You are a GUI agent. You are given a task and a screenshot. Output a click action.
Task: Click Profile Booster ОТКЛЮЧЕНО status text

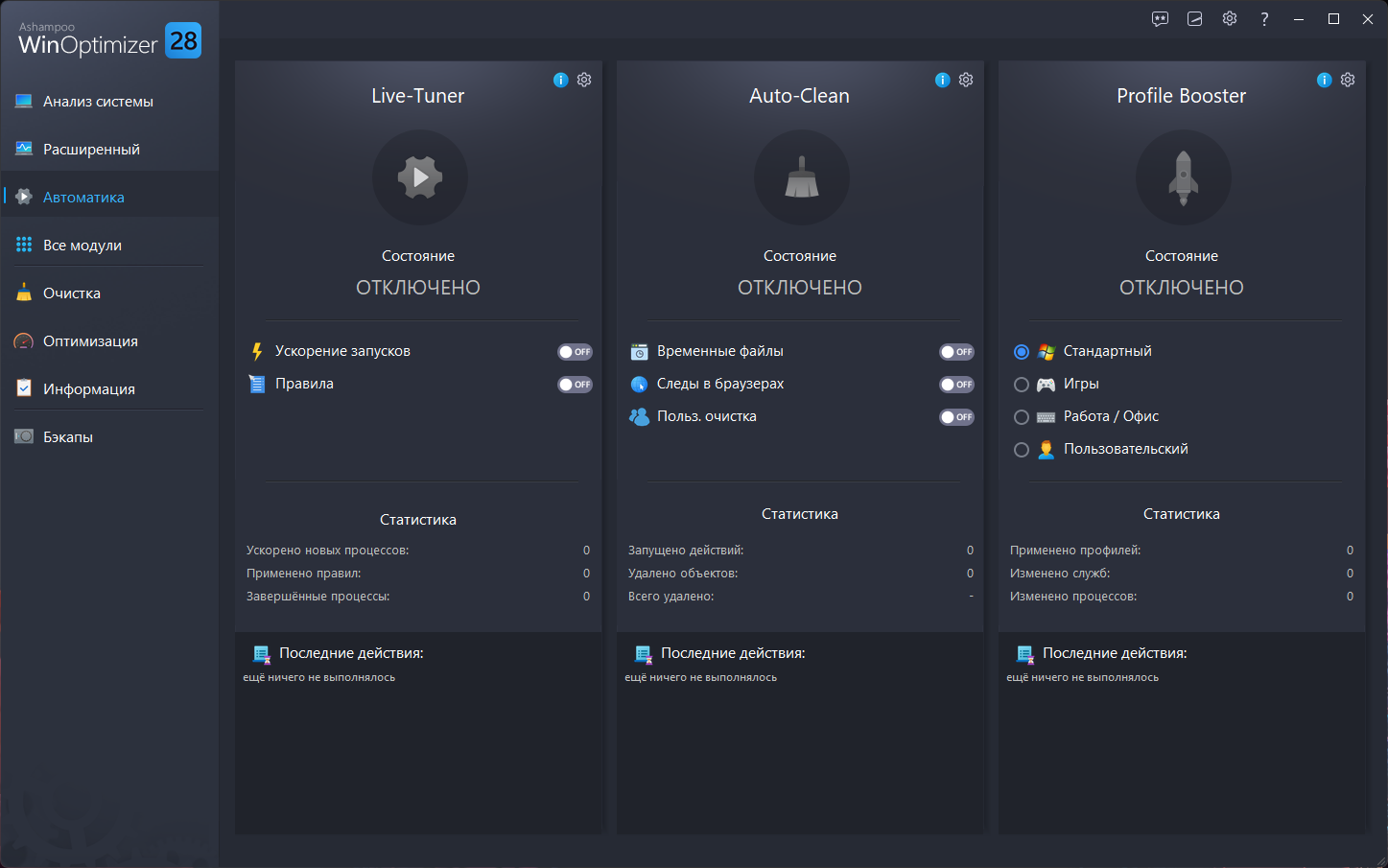click(1182, 288)
